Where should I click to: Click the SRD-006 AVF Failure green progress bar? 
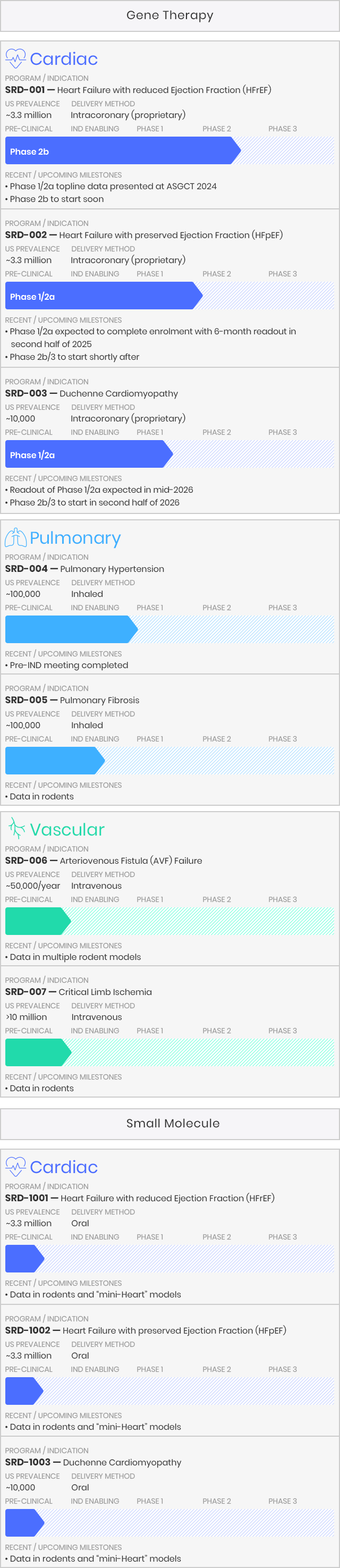[38, 922]
